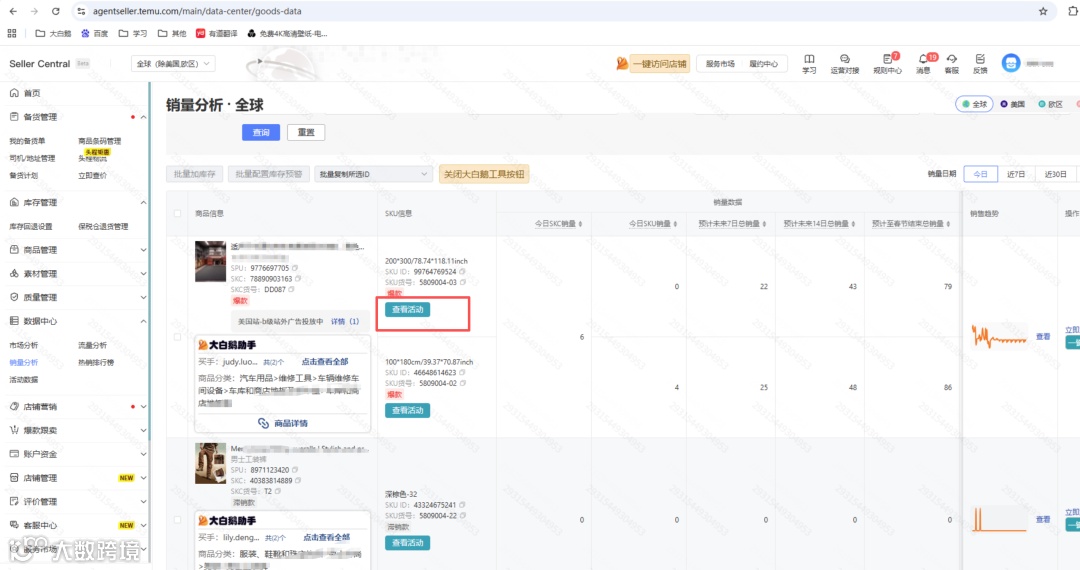Open the 批量复制所选ID dropdown
The width and height of the screenshot is (1080, 570).
pos(373,174)
